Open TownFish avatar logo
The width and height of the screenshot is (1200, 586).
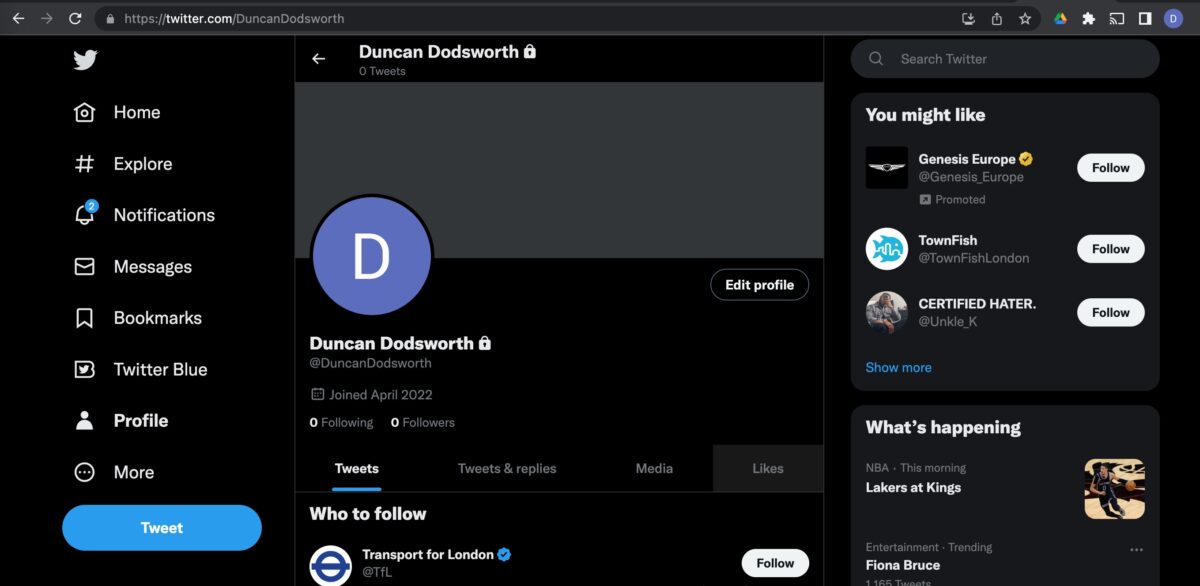click(x=886, y=249)
